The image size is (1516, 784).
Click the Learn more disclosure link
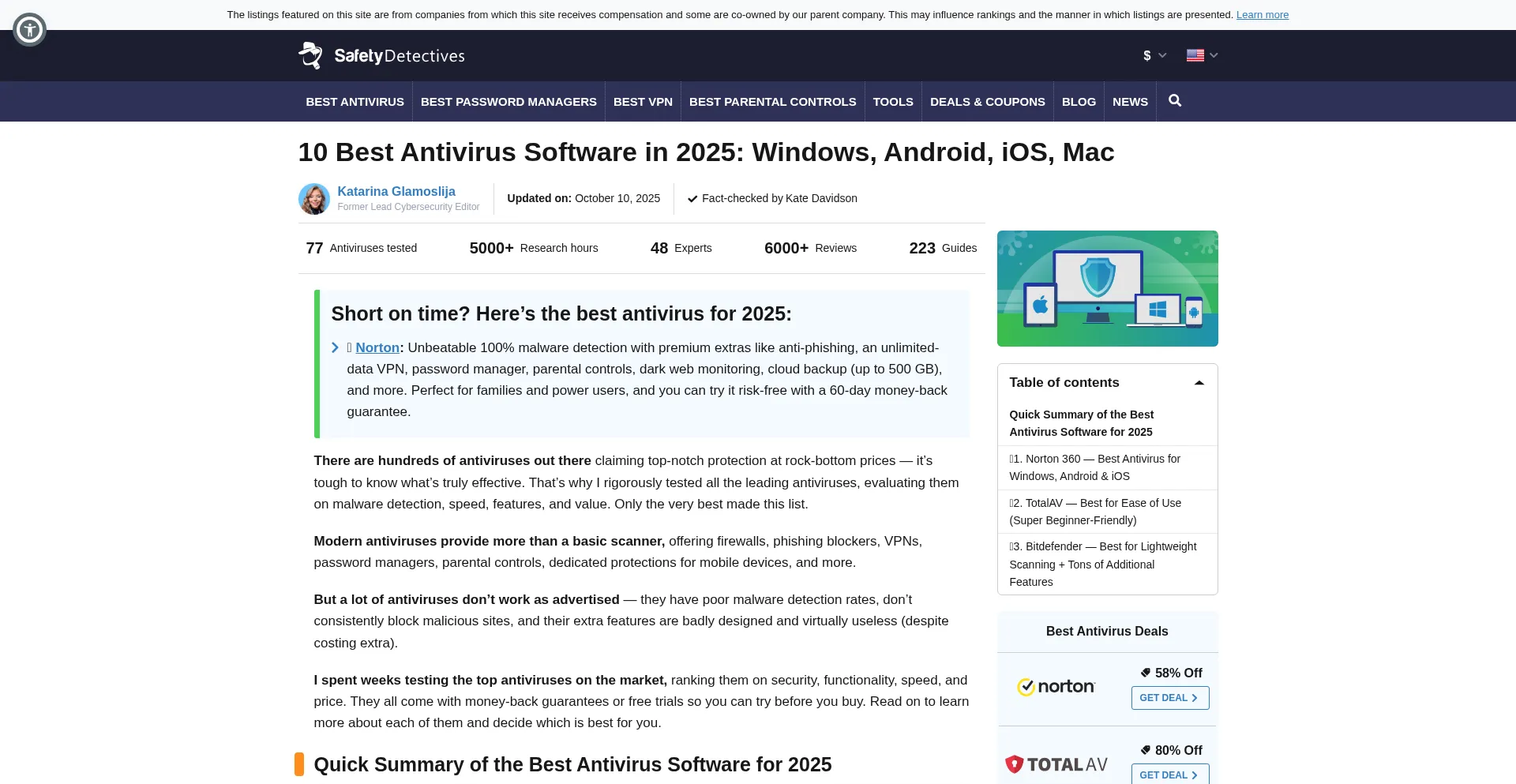pyautogui.click(x=1262, y=15)
